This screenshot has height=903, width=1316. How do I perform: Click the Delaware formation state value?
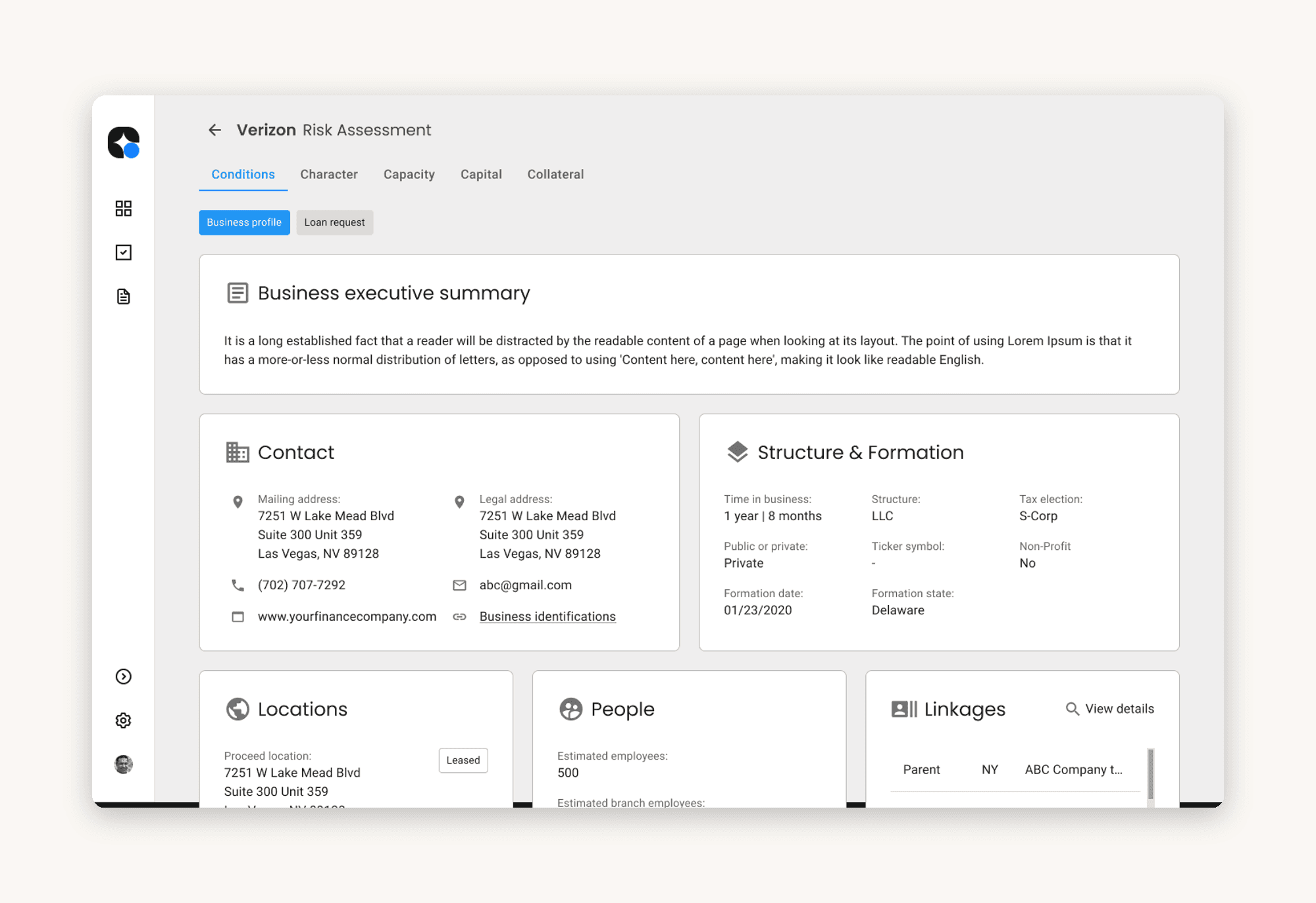click(898, 610)
